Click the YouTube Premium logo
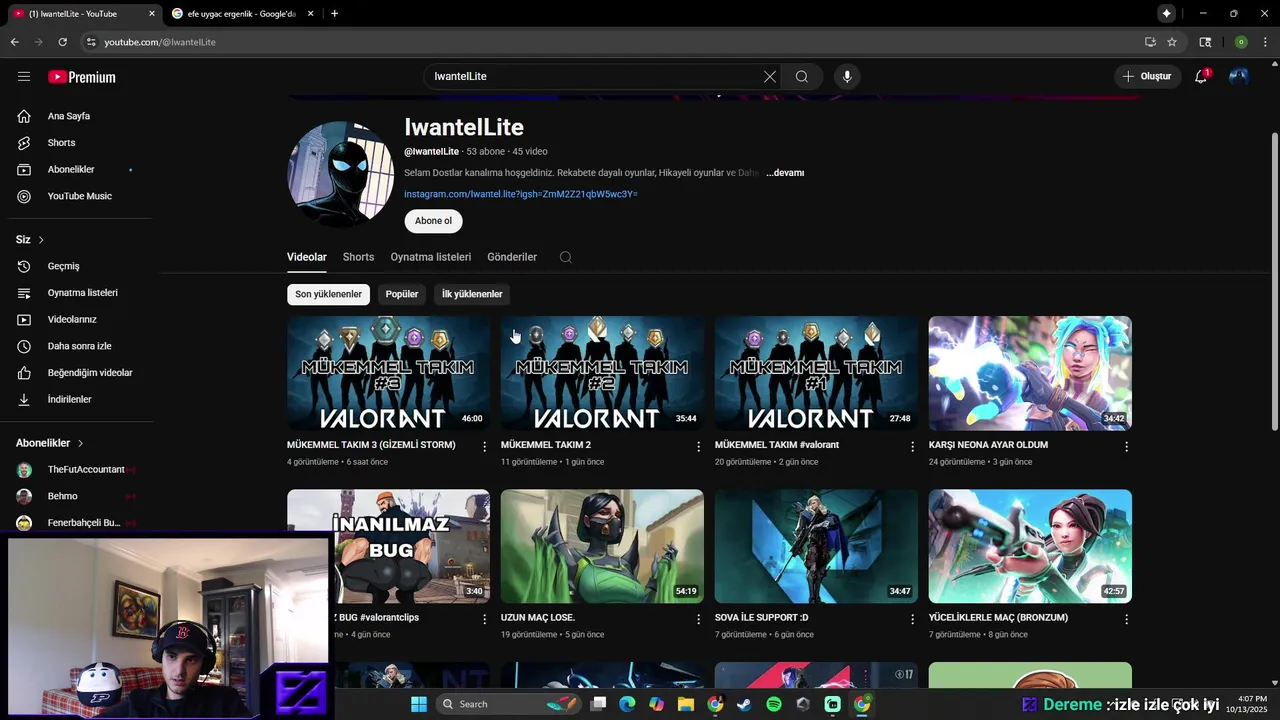This screenshot has width=1280, height=720. pyautogui.click(x=82, y=77)
